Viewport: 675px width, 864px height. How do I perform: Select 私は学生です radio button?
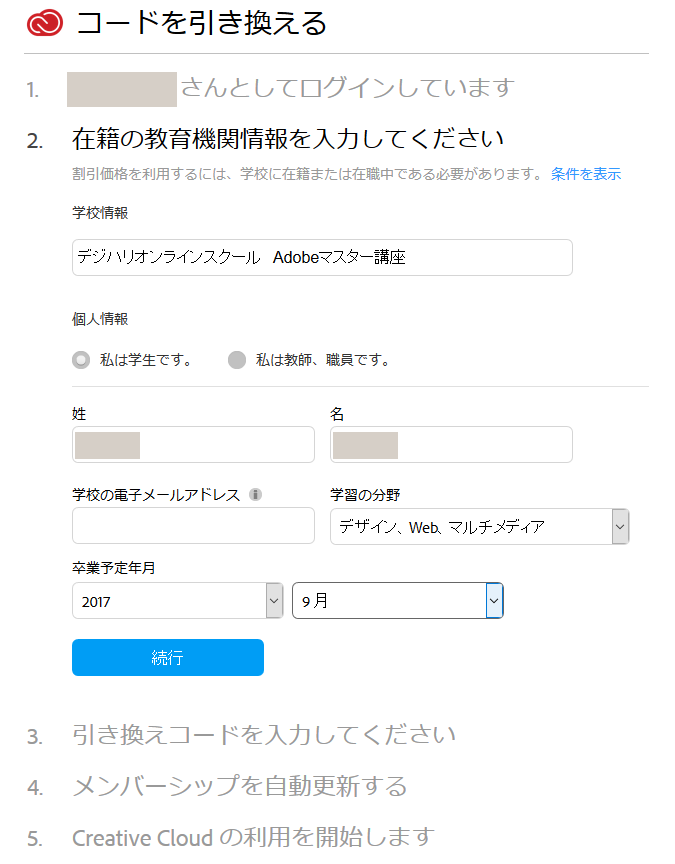click(81, 360)
